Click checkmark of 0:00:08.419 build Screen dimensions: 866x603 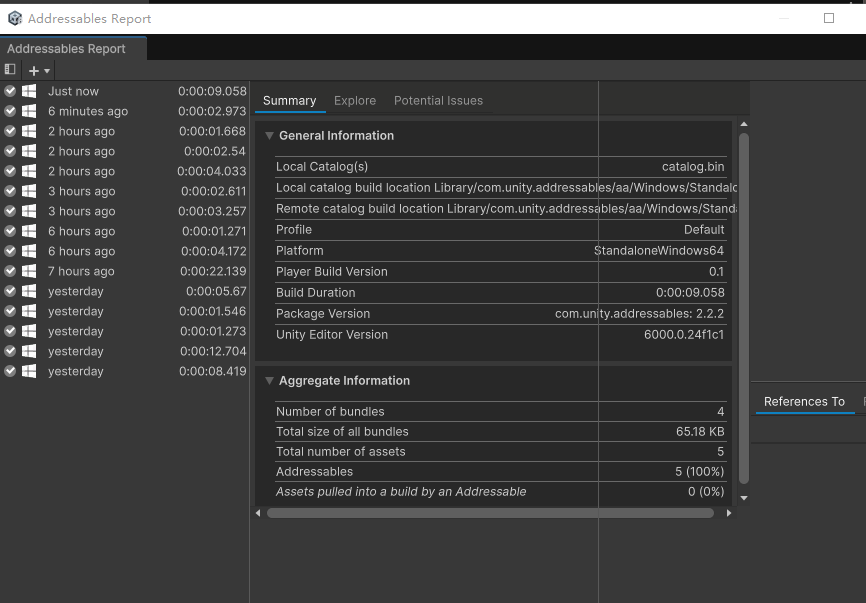(x=10, y=371)
